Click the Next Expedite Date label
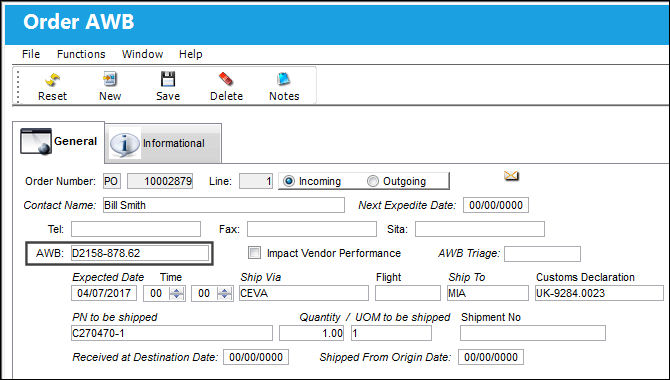 click(x=407, y=205)
